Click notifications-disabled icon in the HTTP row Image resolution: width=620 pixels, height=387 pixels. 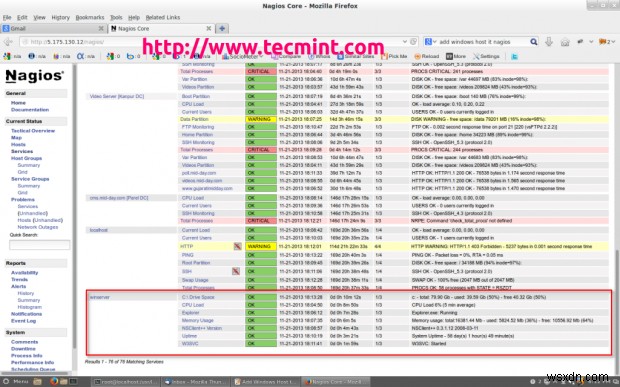[x=237, y=246]
